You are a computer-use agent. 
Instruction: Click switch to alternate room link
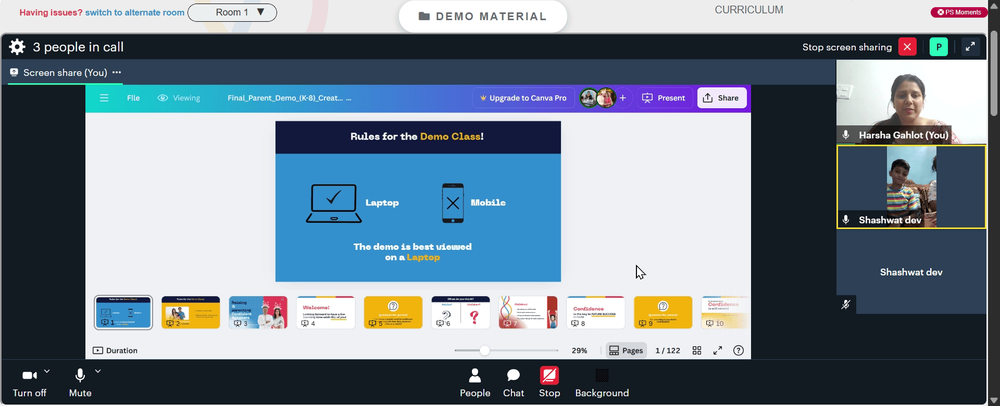135,12
